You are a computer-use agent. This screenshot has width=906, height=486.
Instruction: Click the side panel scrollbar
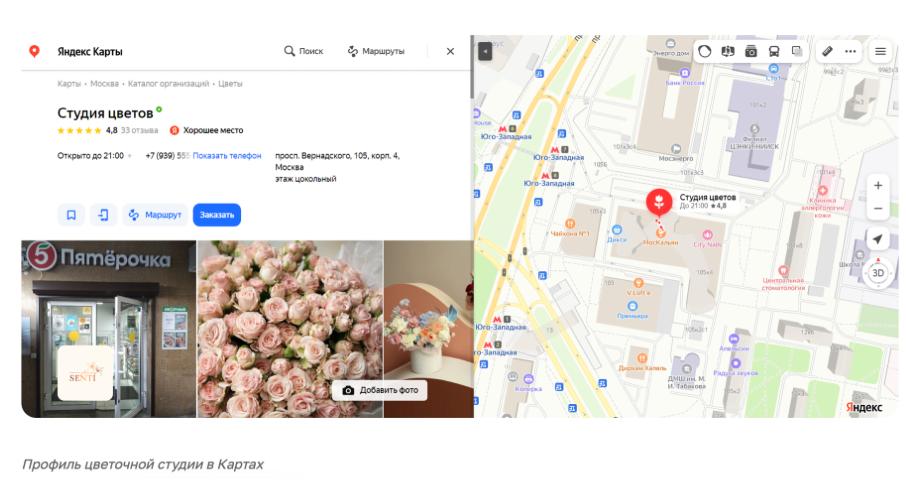472,66
